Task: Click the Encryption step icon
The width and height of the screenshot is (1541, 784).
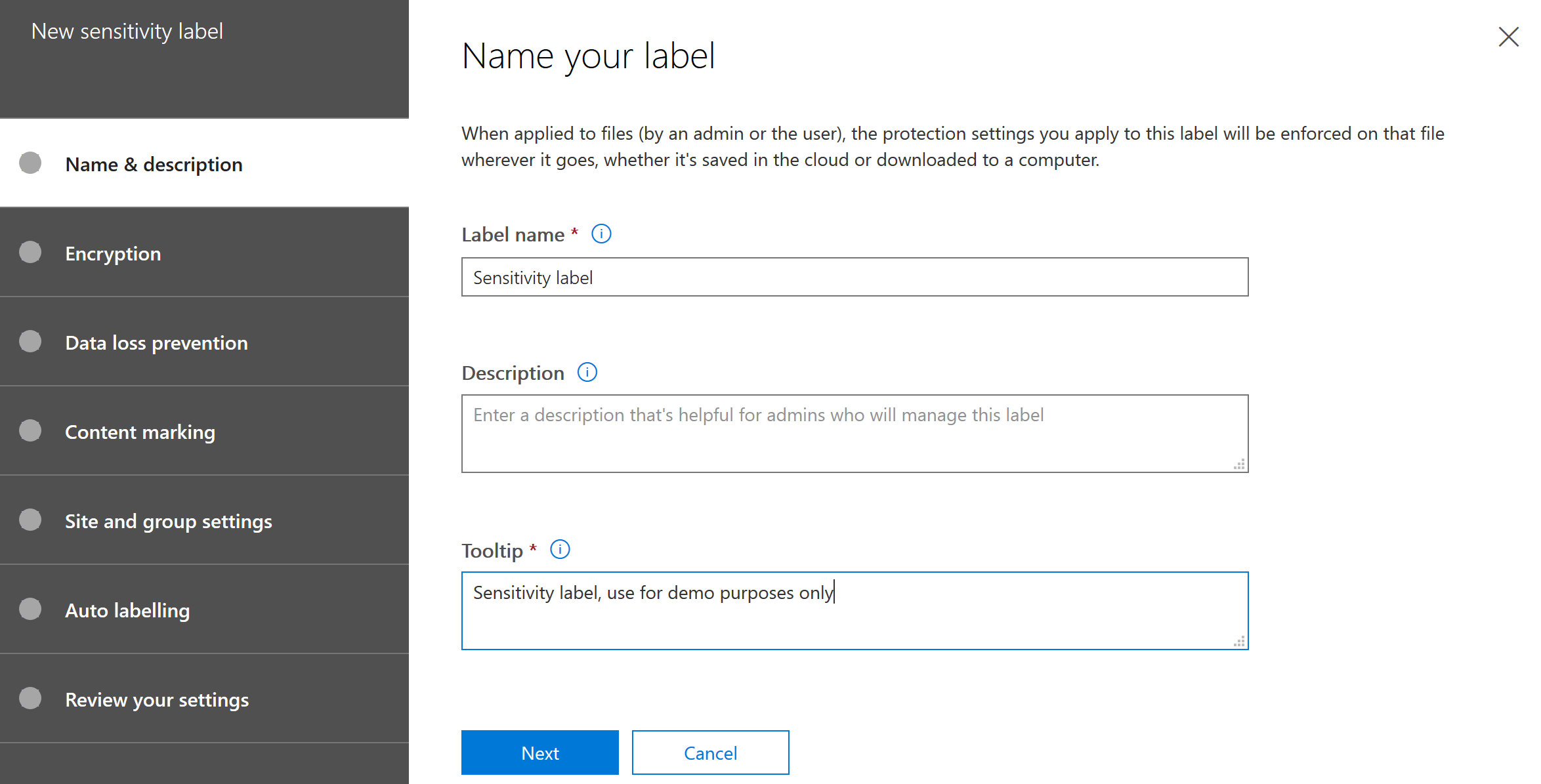Action: point(31,252)
